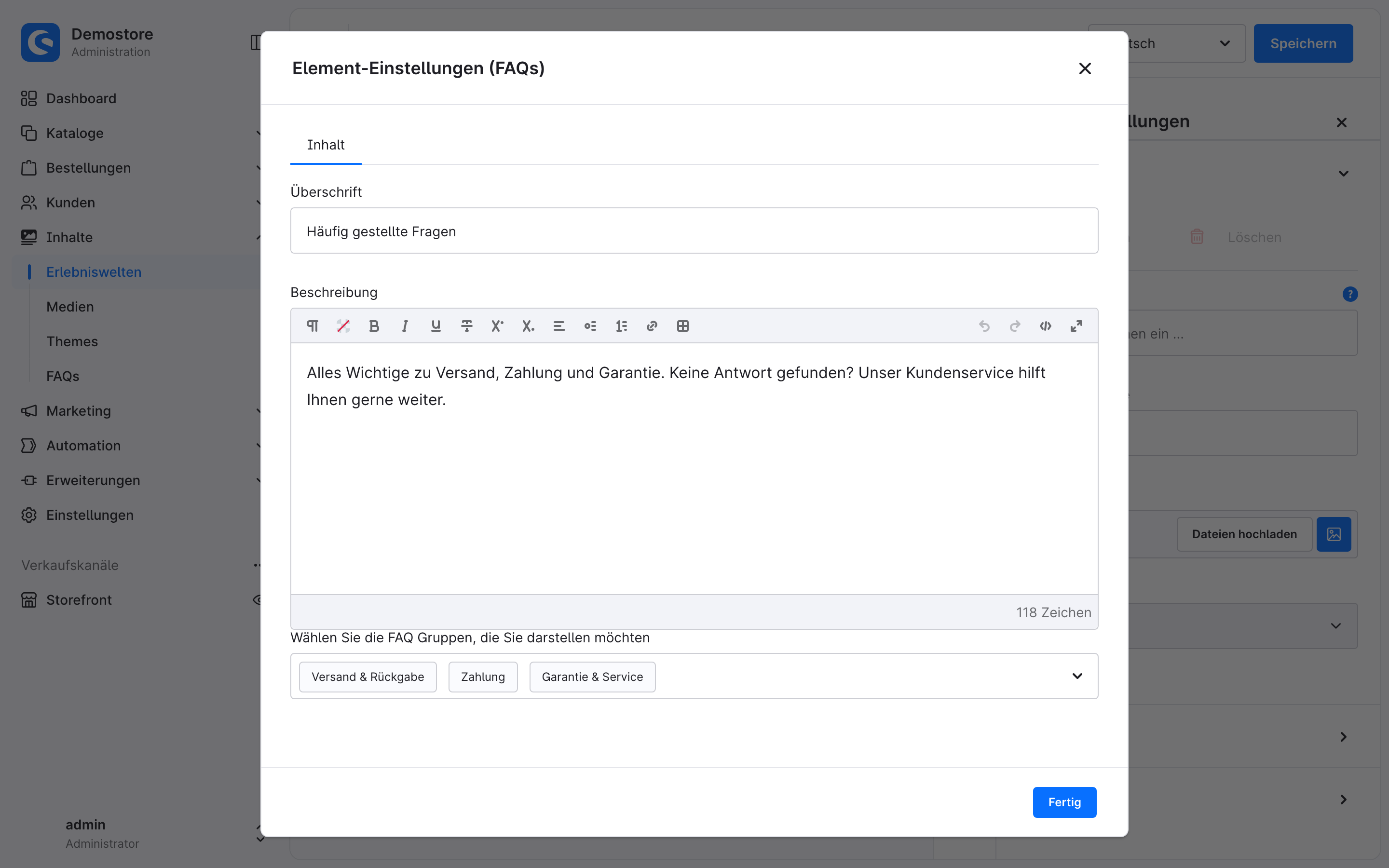The image size is (1389, 868).
Task: Select the Zahlung FAQ group tag
Action: [483, 677]
